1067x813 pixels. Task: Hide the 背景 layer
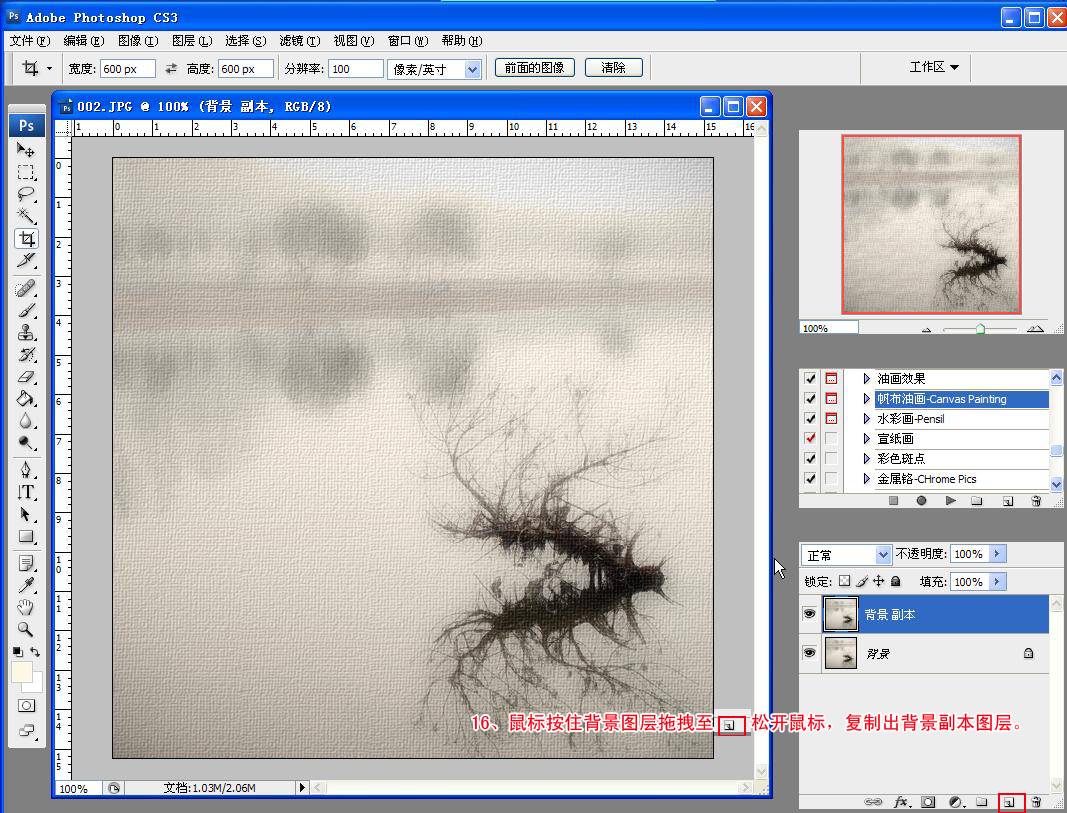809,653
